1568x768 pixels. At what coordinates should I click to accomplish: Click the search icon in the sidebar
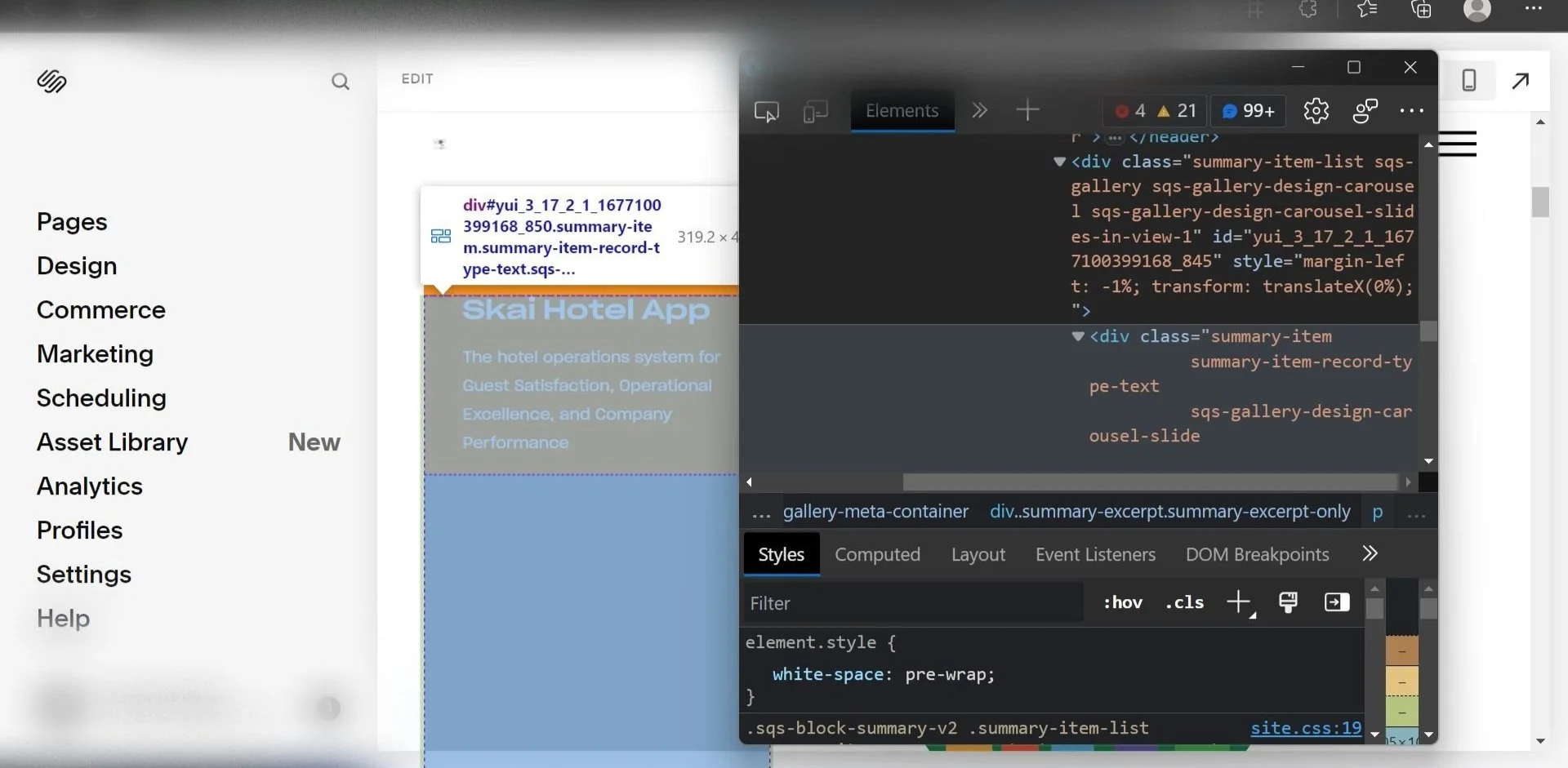point(341,82)
